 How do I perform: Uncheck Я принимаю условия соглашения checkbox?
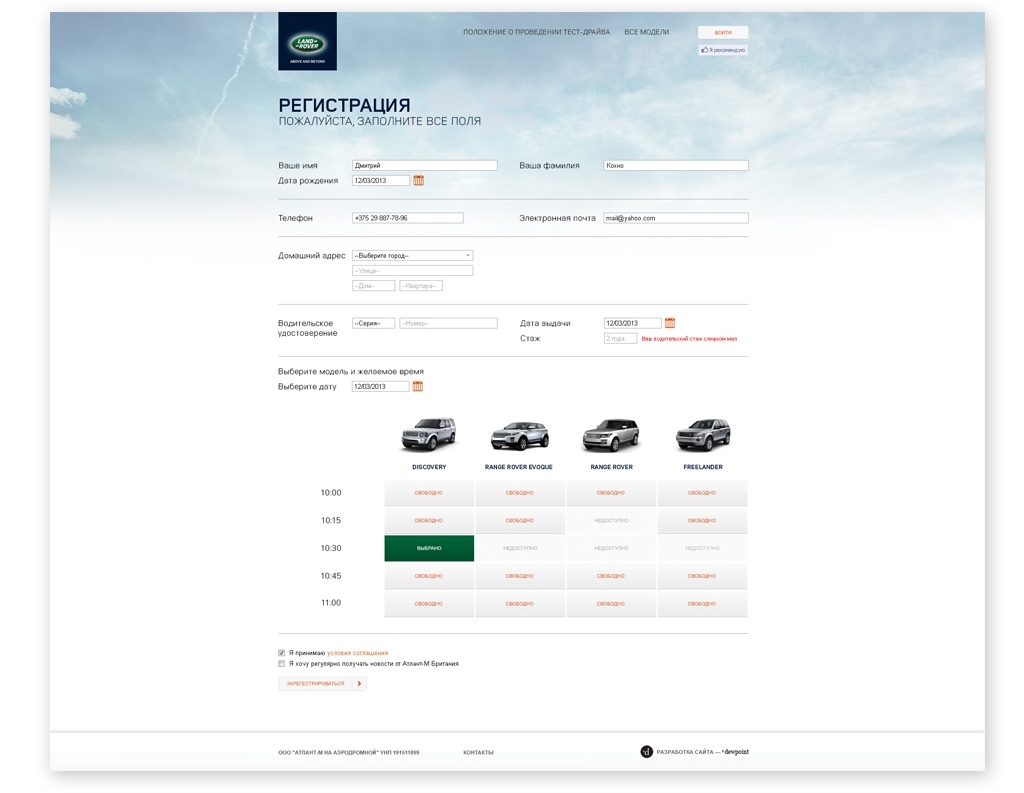tap(281, 653)
